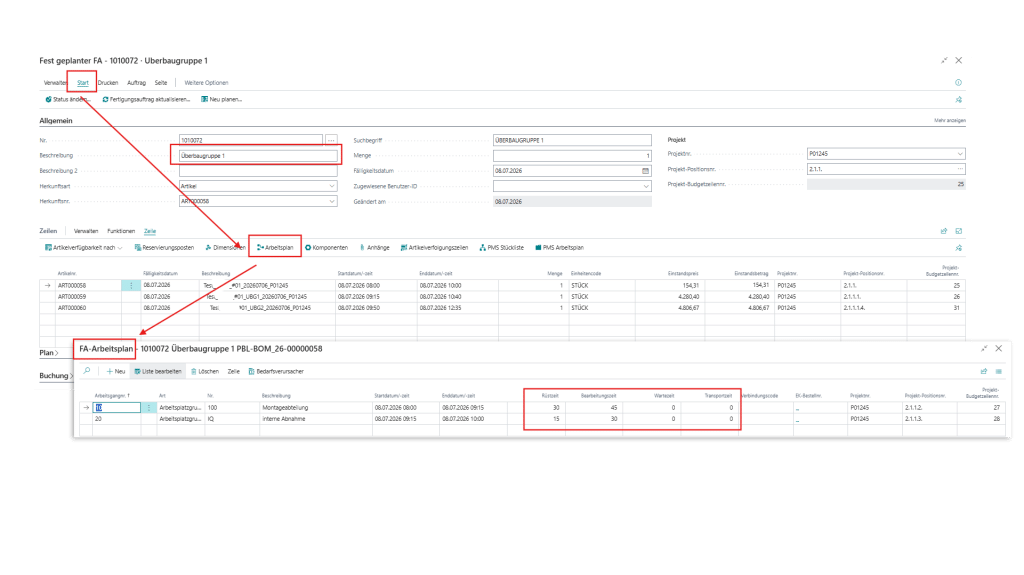Close the FA-Arbeitsplan window

tap(999, 349)
